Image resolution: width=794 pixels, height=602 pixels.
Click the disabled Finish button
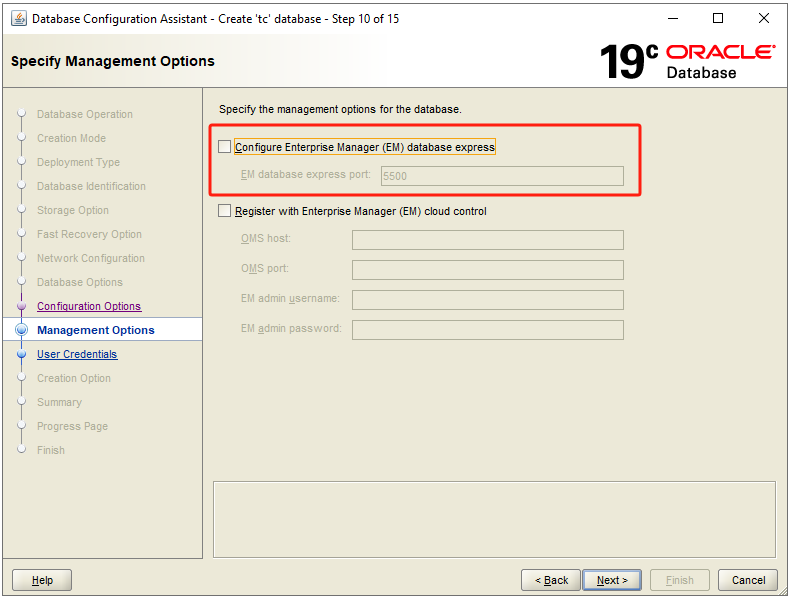pyautogui.click(x=680, y=580)
